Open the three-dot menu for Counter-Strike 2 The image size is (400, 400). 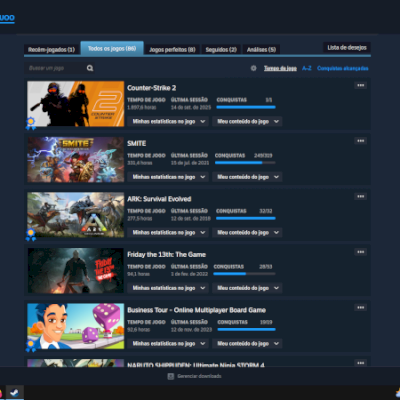361,85
